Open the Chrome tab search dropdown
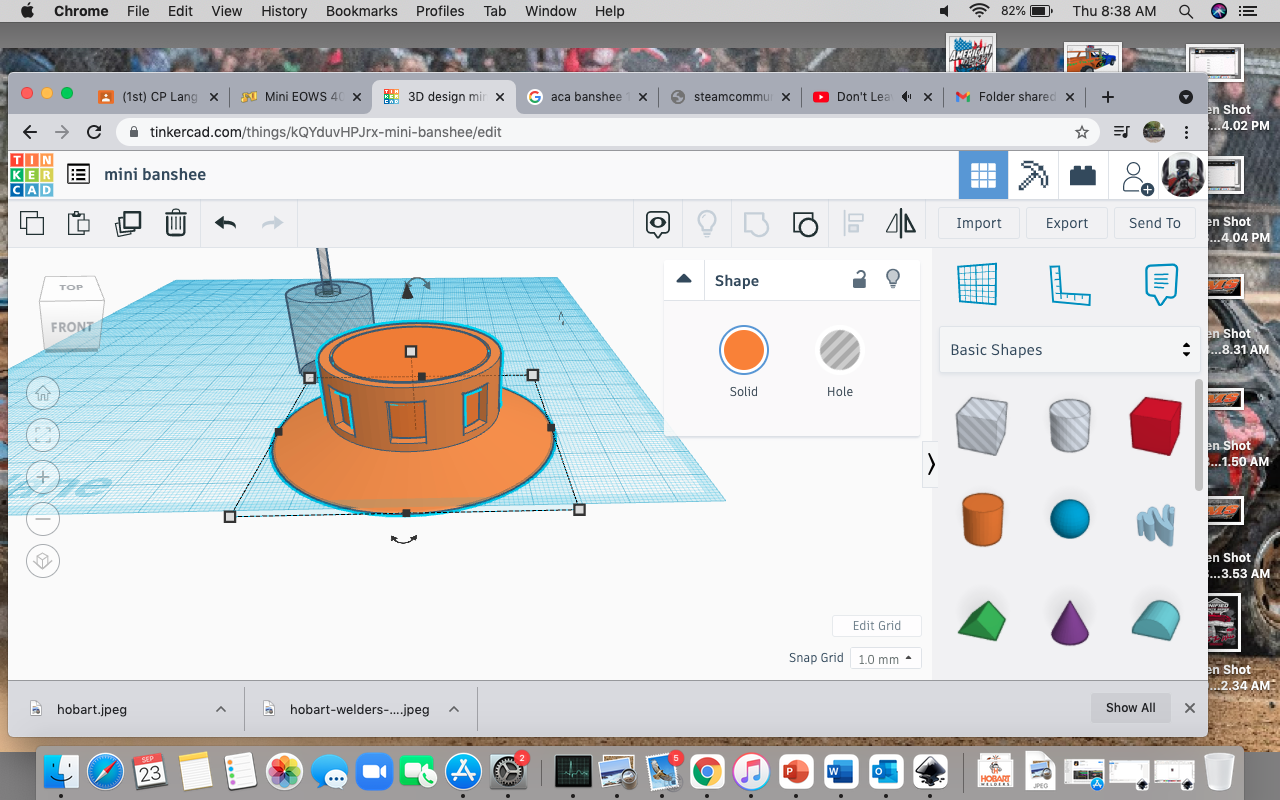 point(1186,97)
